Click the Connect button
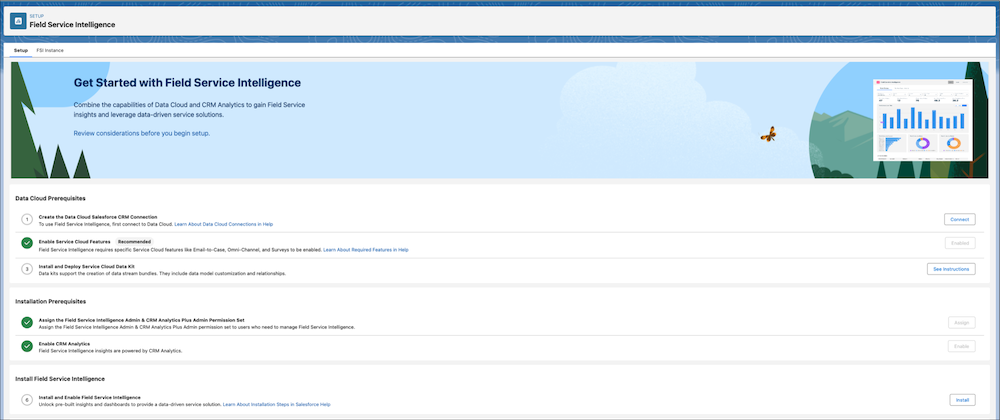The width and height of the screenshot is (1000, 420). tap(959, 219)
